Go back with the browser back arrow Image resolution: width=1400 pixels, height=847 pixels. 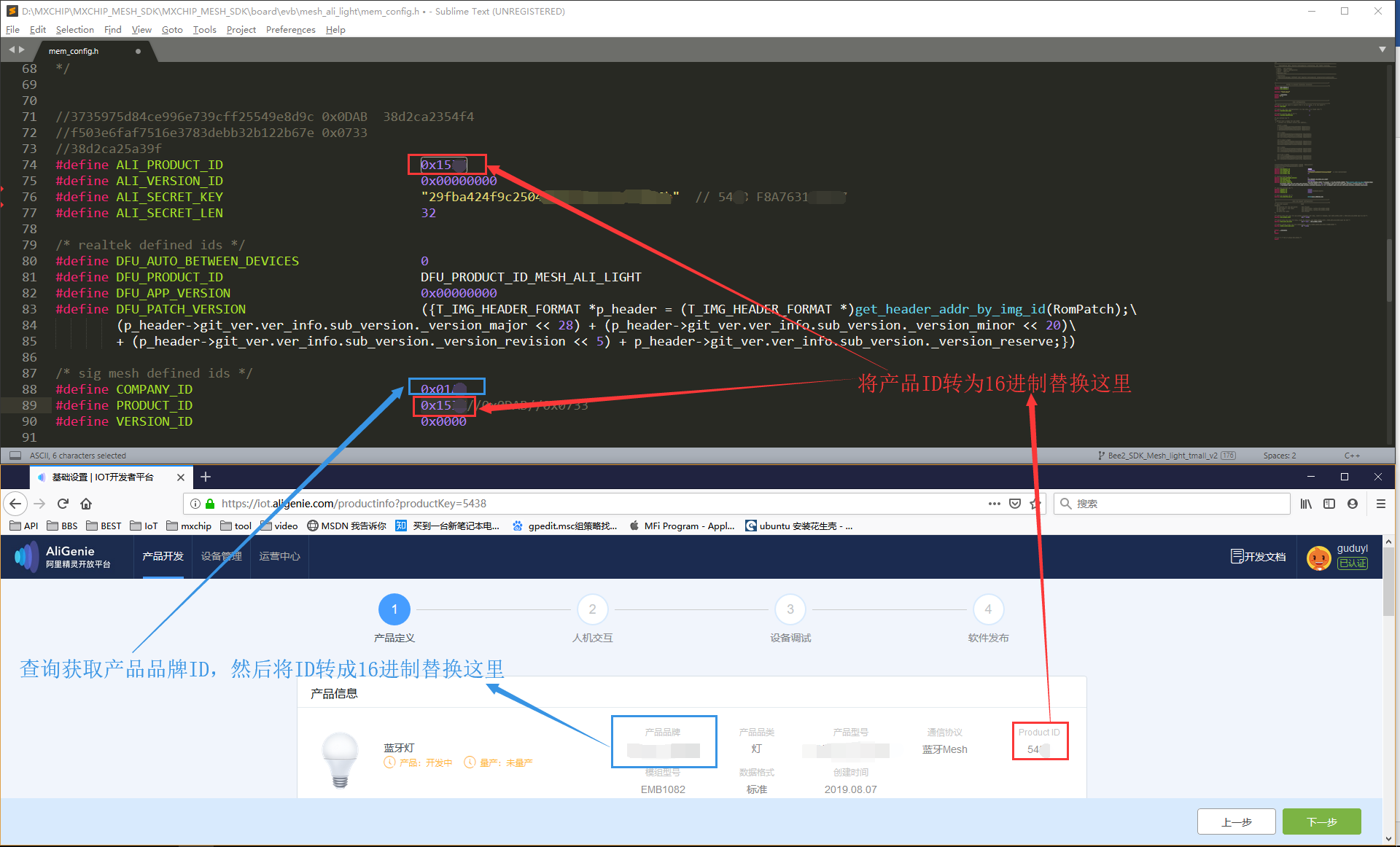point(15,504)
